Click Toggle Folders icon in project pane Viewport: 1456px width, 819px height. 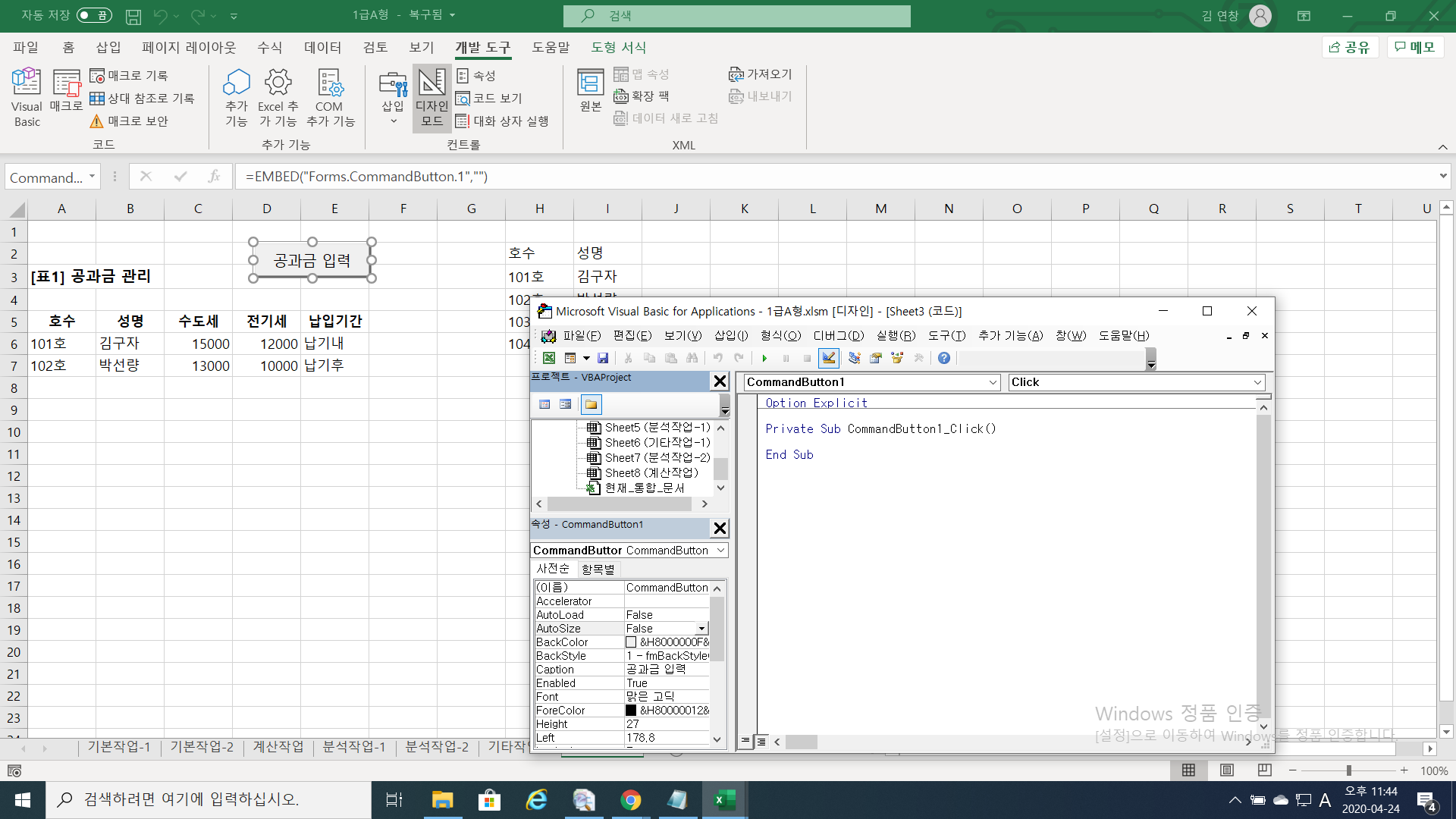point(591,404)
